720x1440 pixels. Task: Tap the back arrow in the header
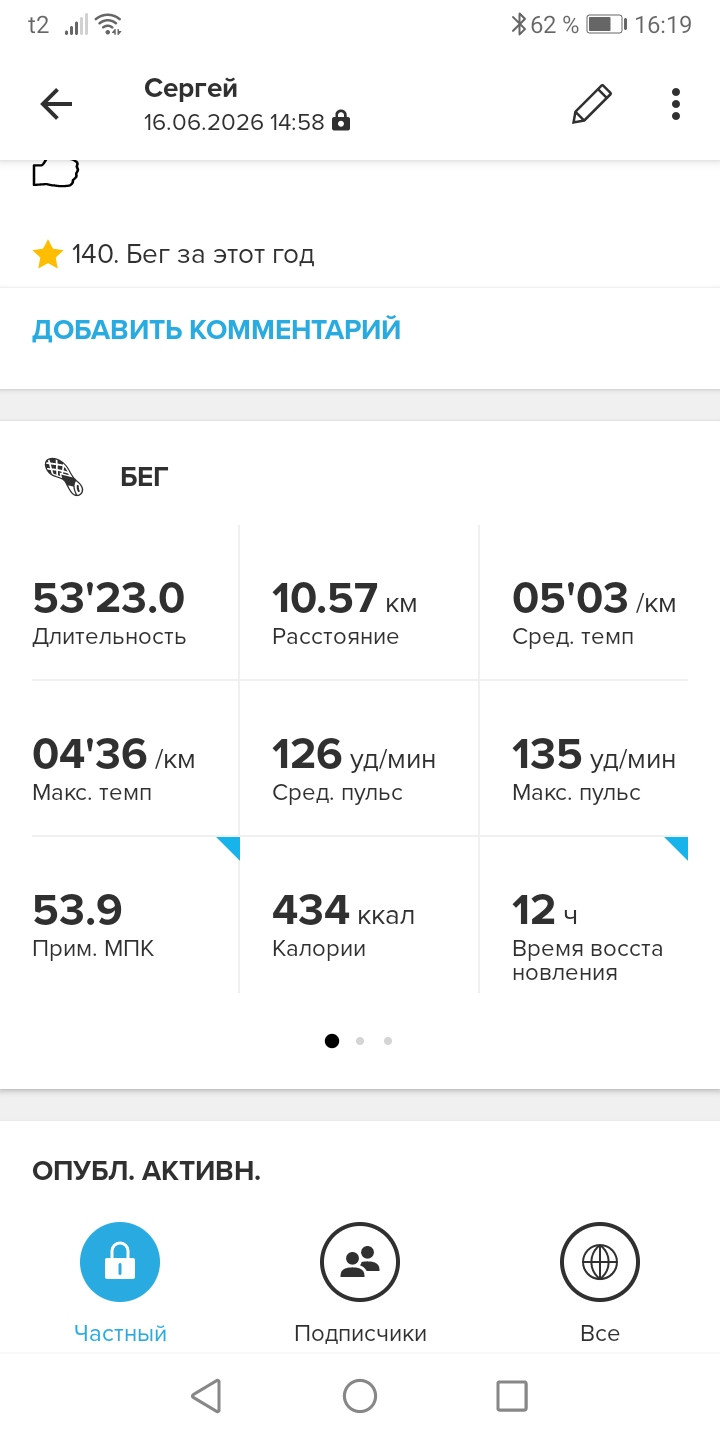pos(56,104)
